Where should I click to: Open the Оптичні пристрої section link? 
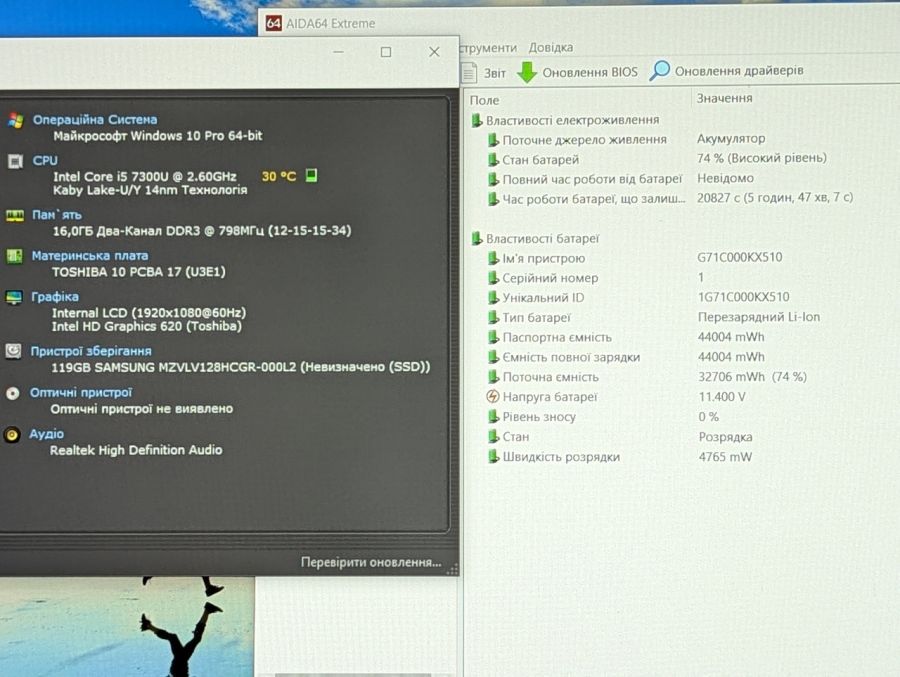[x=81, y=392]
